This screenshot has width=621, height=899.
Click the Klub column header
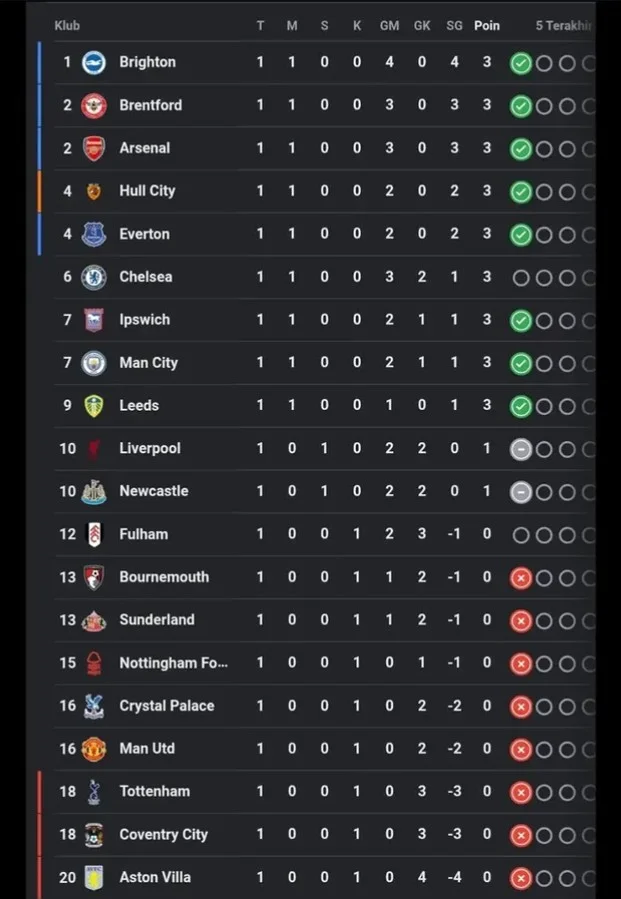coord(67,26)
